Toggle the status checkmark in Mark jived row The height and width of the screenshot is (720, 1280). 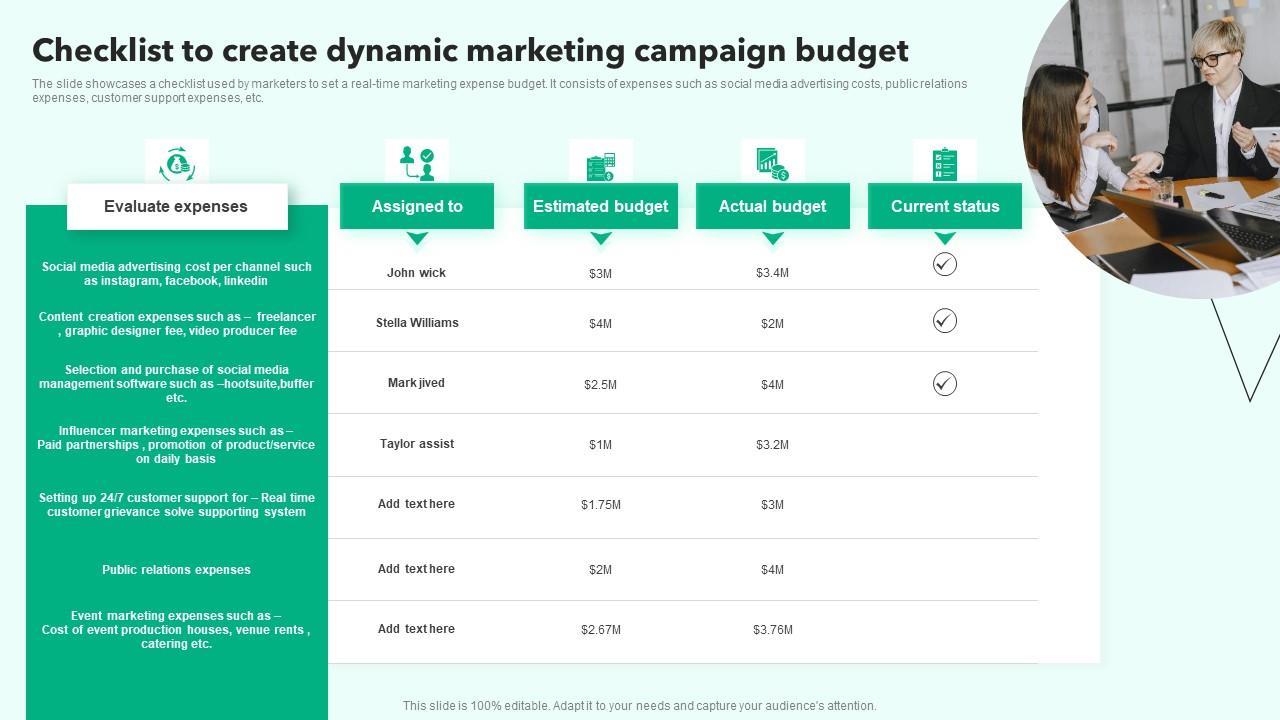click(x=945, y=384)
